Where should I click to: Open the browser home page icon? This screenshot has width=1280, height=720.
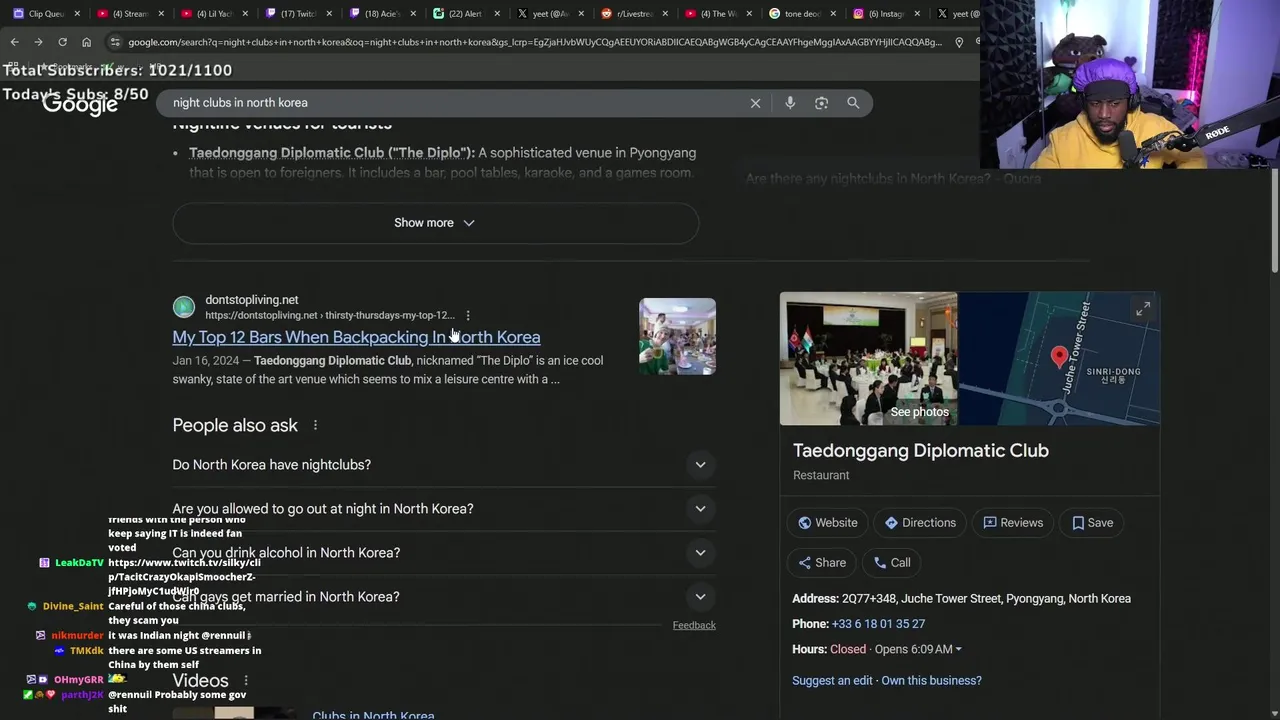coord(86,42)
